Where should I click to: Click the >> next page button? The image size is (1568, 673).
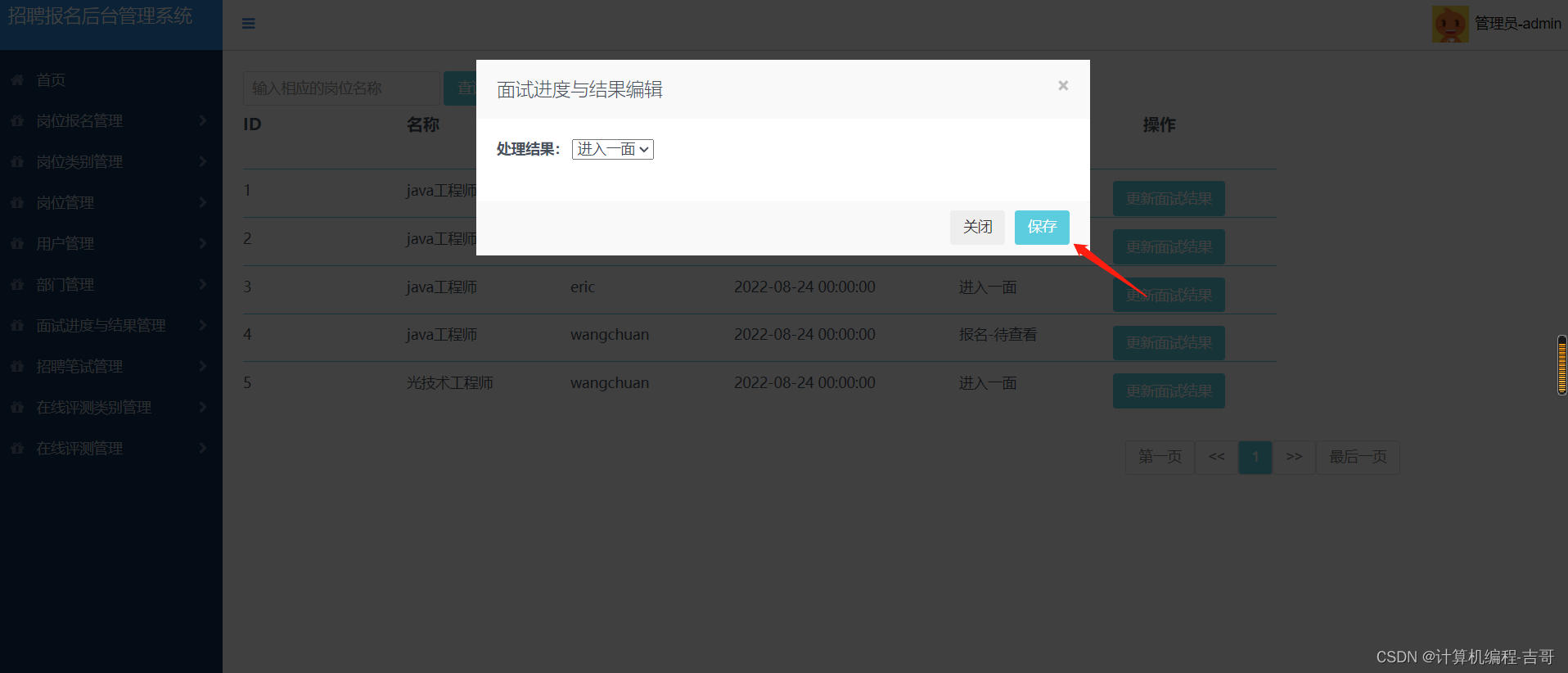pos(1294,457)
